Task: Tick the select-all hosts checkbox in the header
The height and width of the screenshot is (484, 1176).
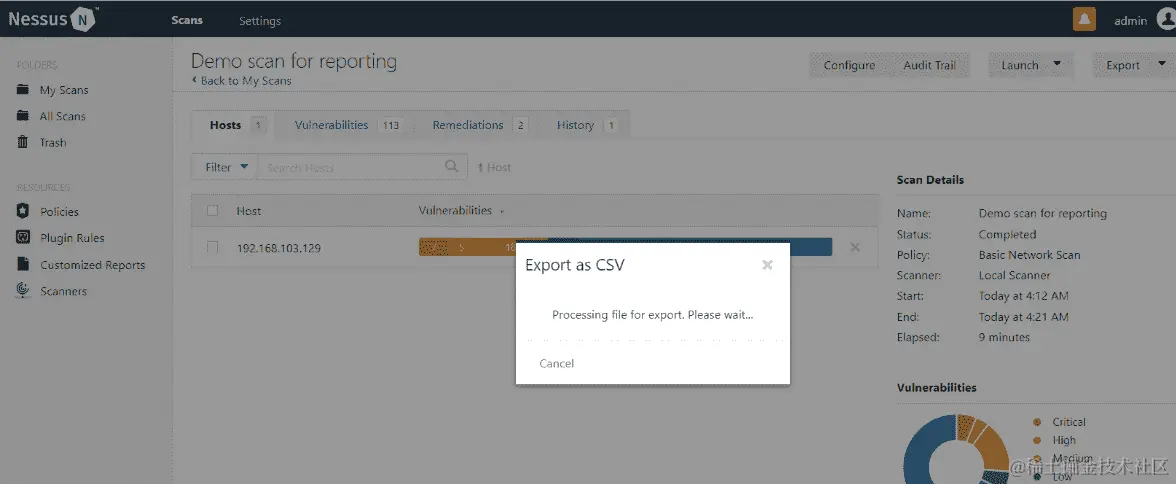Action: pyautogui.click(x=212, y=211)
